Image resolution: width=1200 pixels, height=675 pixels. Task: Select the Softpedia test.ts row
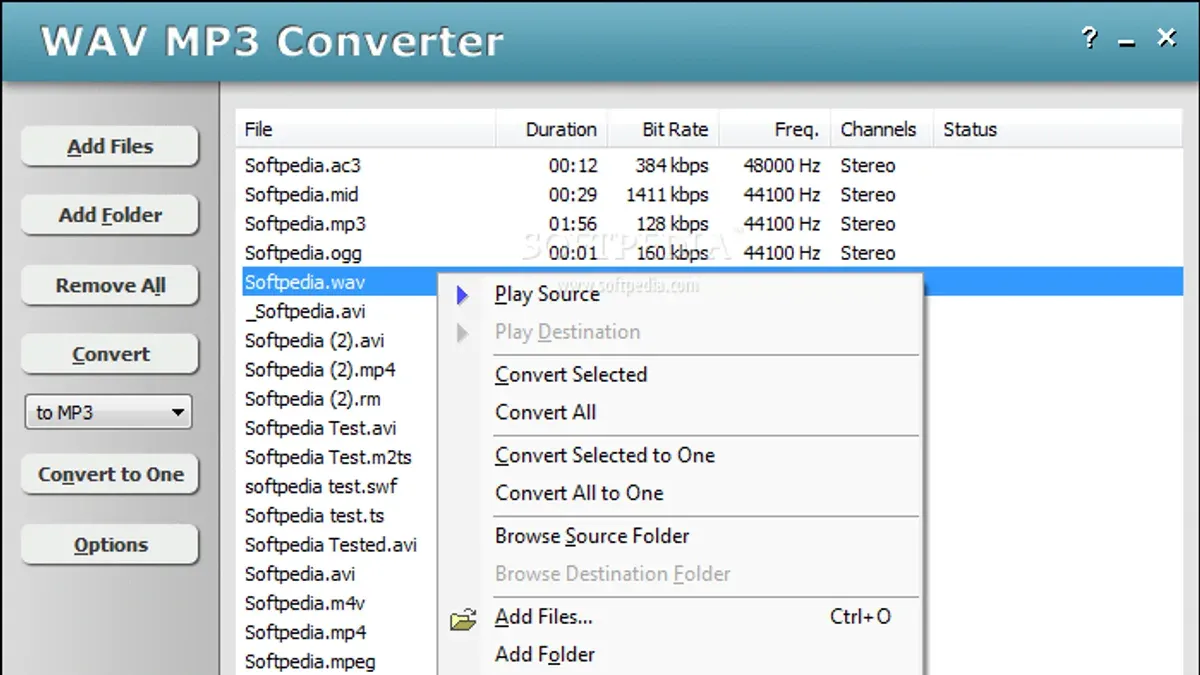pos(314,515)
